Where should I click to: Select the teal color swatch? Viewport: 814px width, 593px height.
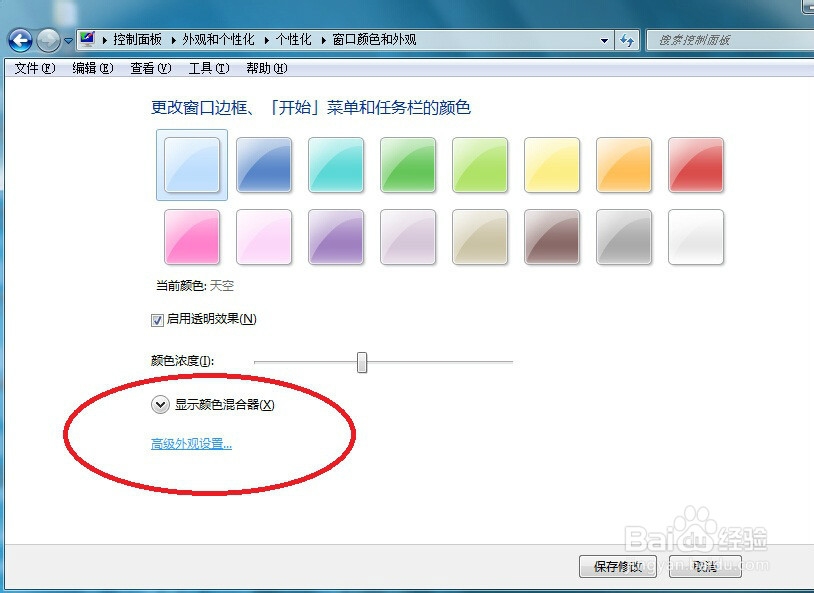pyautogui.click(x=336, y=165)
